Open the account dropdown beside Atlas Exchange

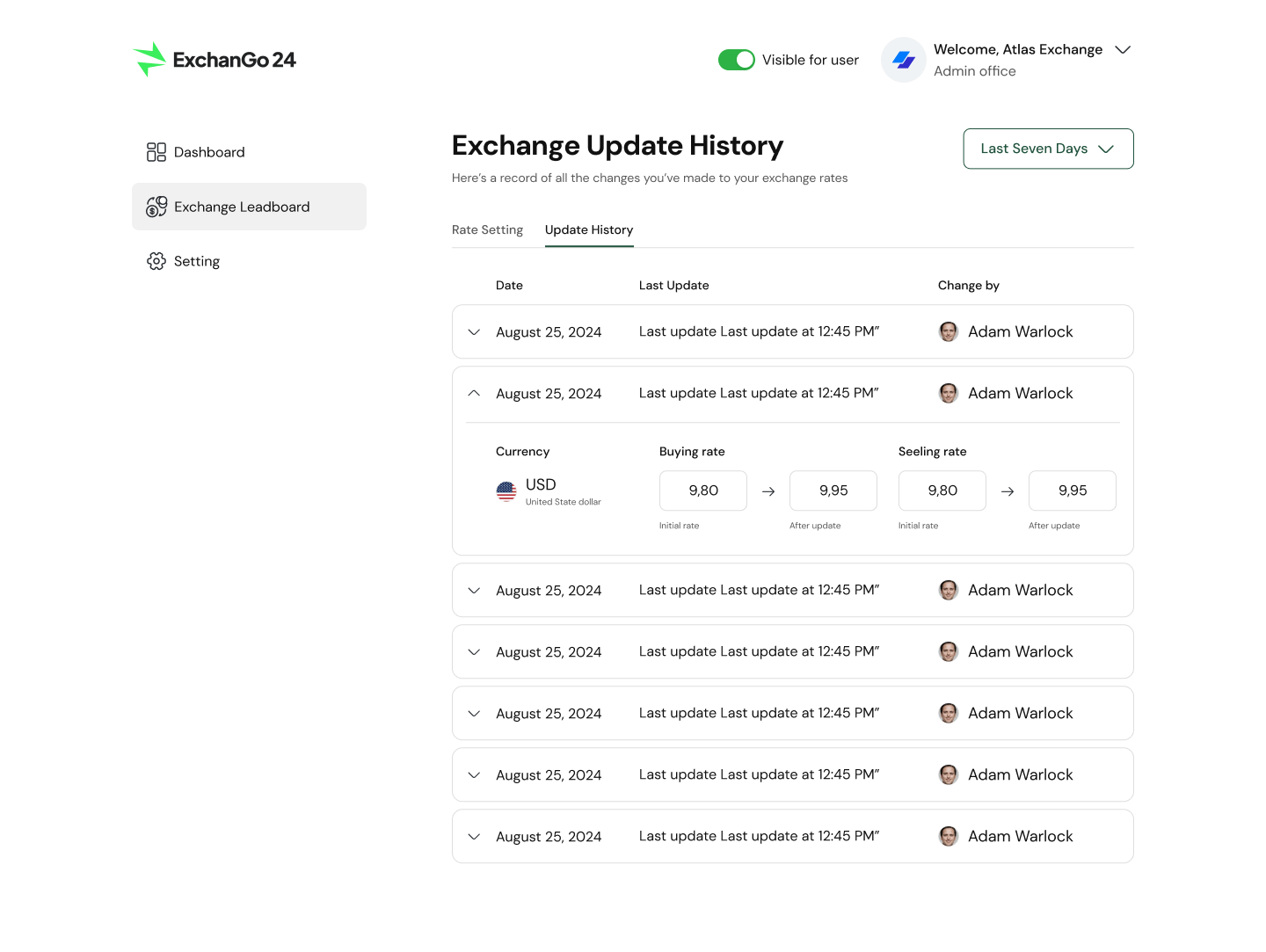pos(1123,49)
